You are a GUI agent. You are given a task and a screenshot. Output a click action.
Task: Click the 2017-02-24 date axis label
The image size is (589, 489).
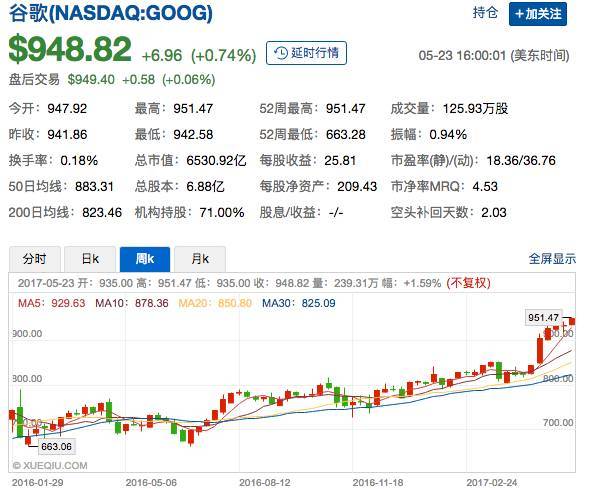(x=492, y=483)
